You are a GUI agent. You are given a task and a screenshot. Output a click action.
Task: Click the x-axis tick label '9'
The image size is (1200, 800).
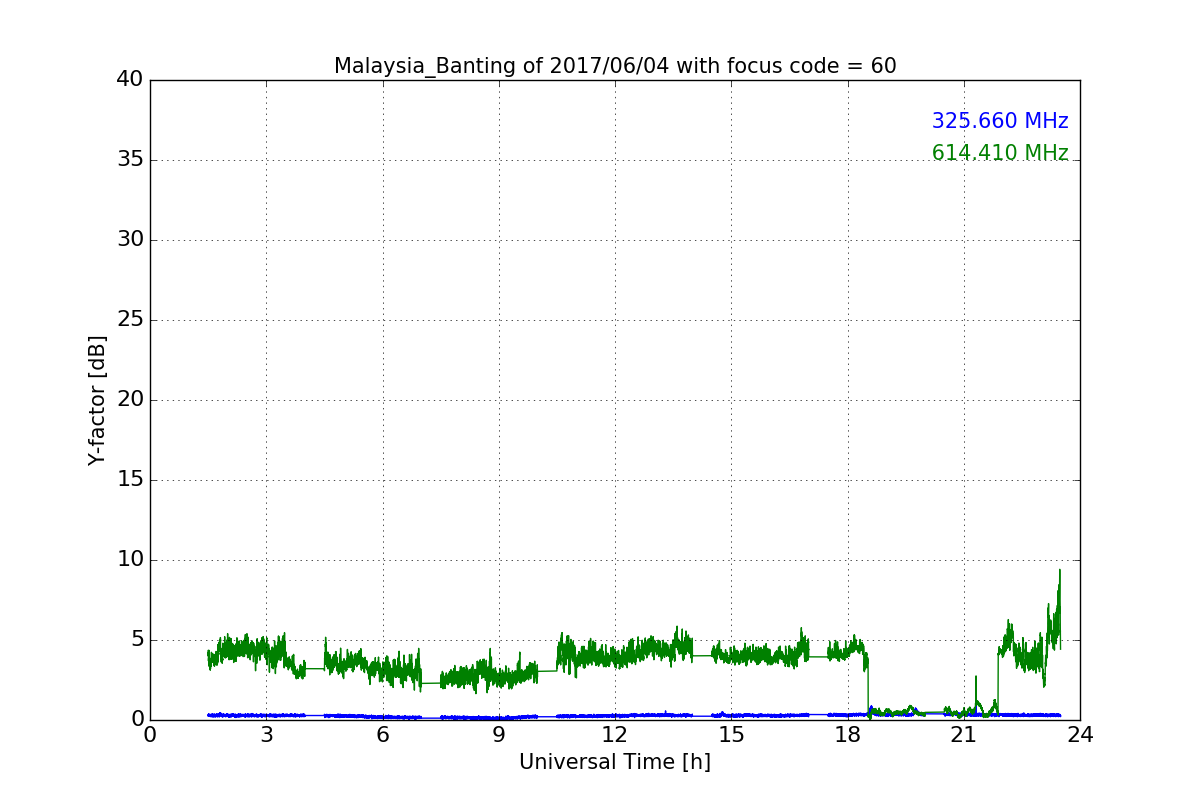coord(498,735)
